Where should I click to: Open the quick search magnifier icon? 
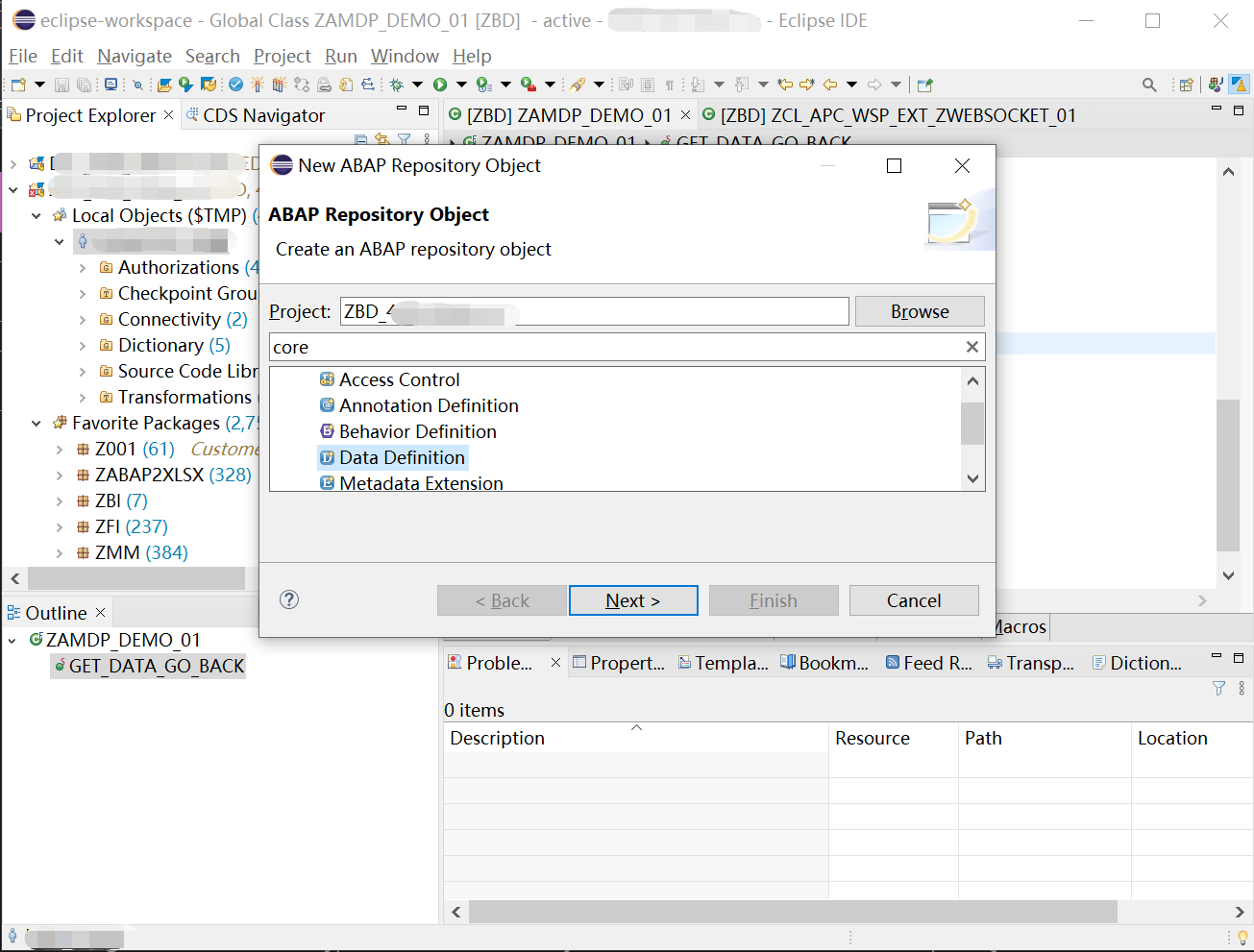pos(1149,85)
